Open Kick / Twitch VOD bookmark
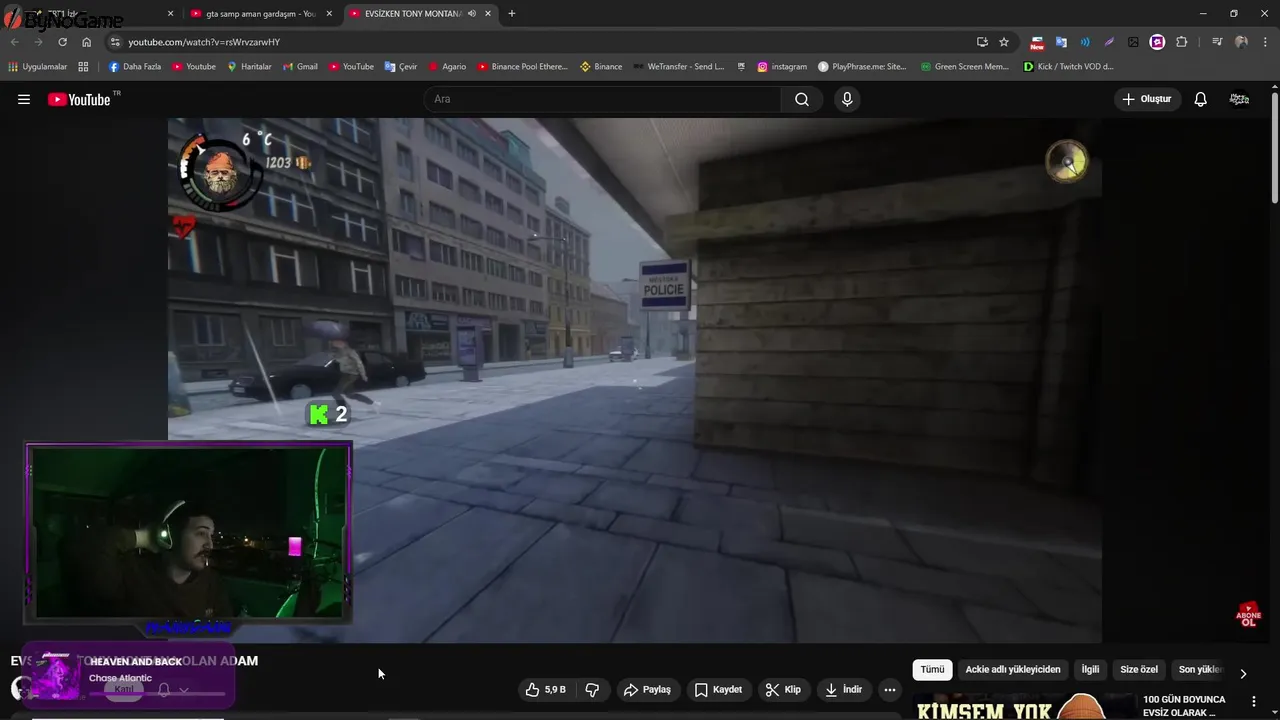Viewport: 1280px width, 720px height. pyautogui.click(x=1068, y=67)
